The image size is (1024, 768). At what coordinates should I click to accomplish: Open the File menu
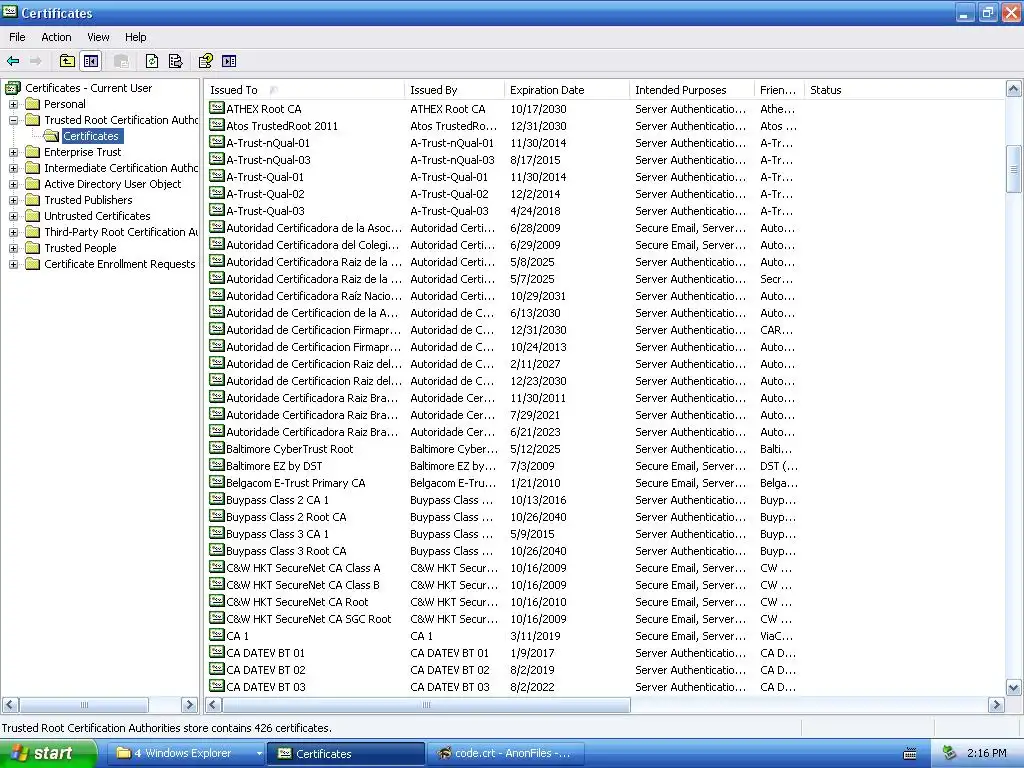(x=17, y=37)
